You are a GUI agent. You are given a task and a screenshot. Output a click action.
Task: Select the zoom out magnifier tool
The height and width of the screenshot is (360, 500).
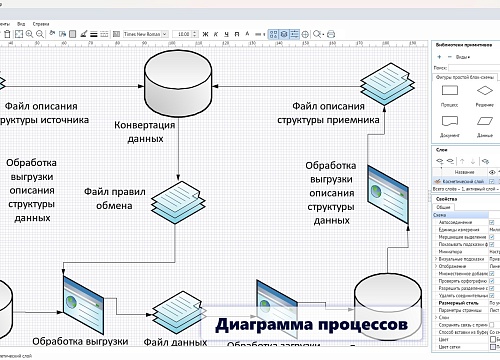point(40,34)
